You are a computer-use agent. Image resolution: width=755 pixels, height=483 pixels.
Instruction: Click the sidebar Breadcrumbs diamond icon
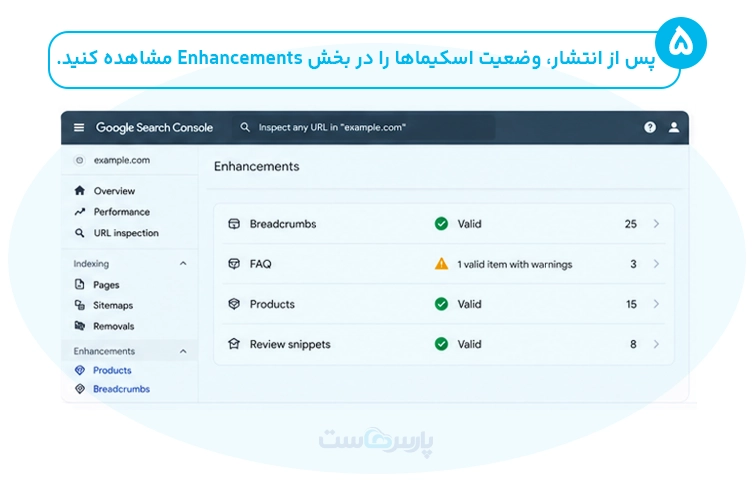[80, 389]
